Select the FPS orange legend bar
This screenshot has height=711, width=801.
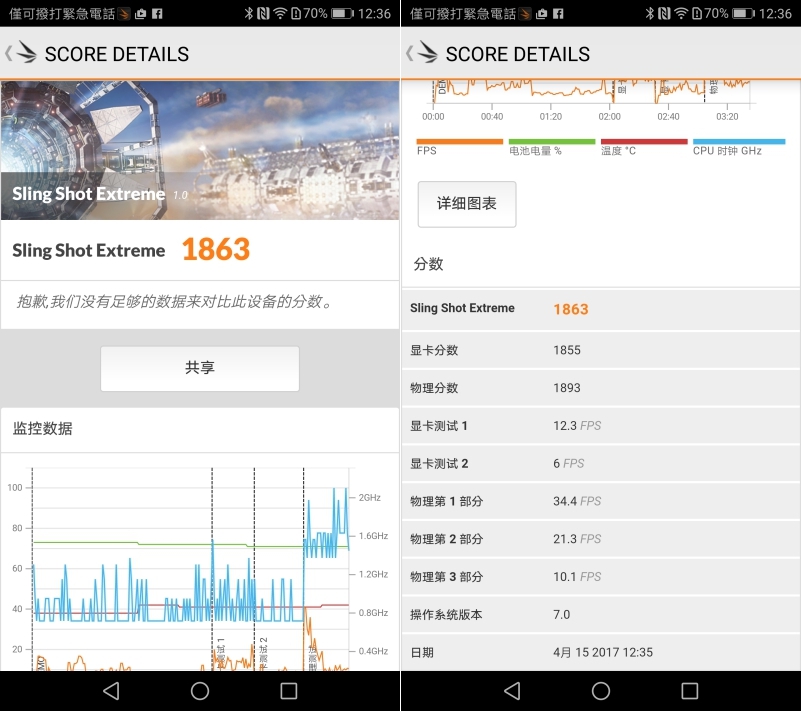[460, 141]
